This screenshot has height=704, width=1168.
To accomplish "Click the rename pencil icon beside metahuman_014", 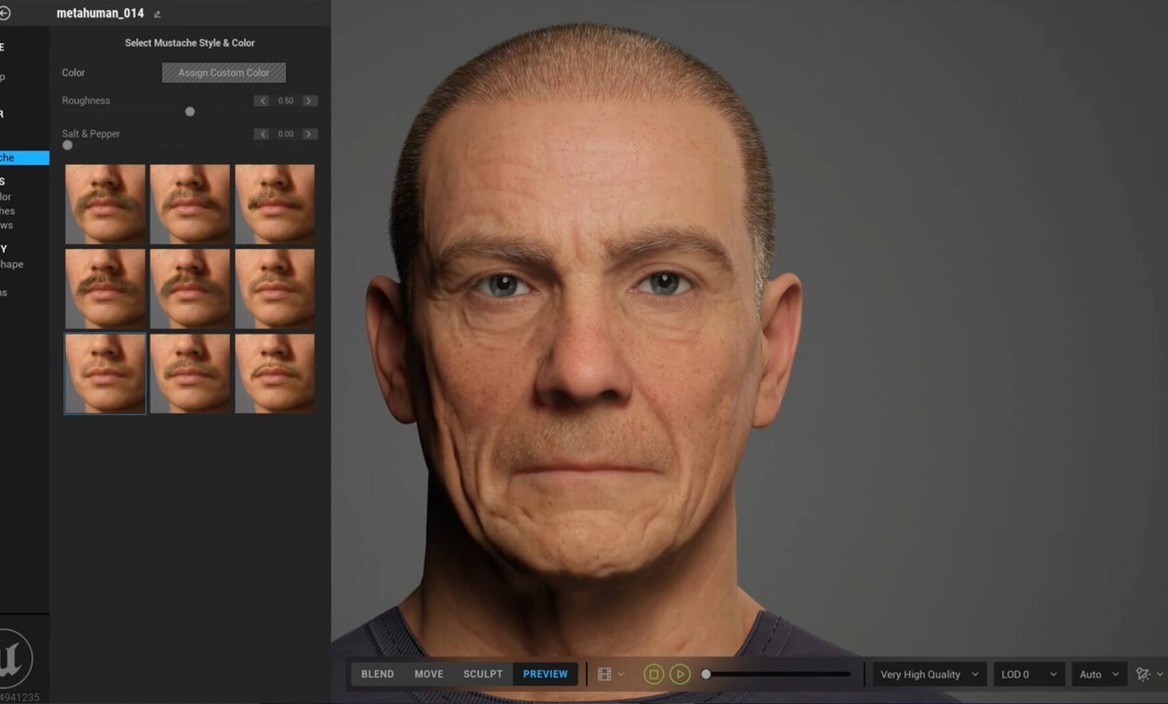I will pos(157,14).
